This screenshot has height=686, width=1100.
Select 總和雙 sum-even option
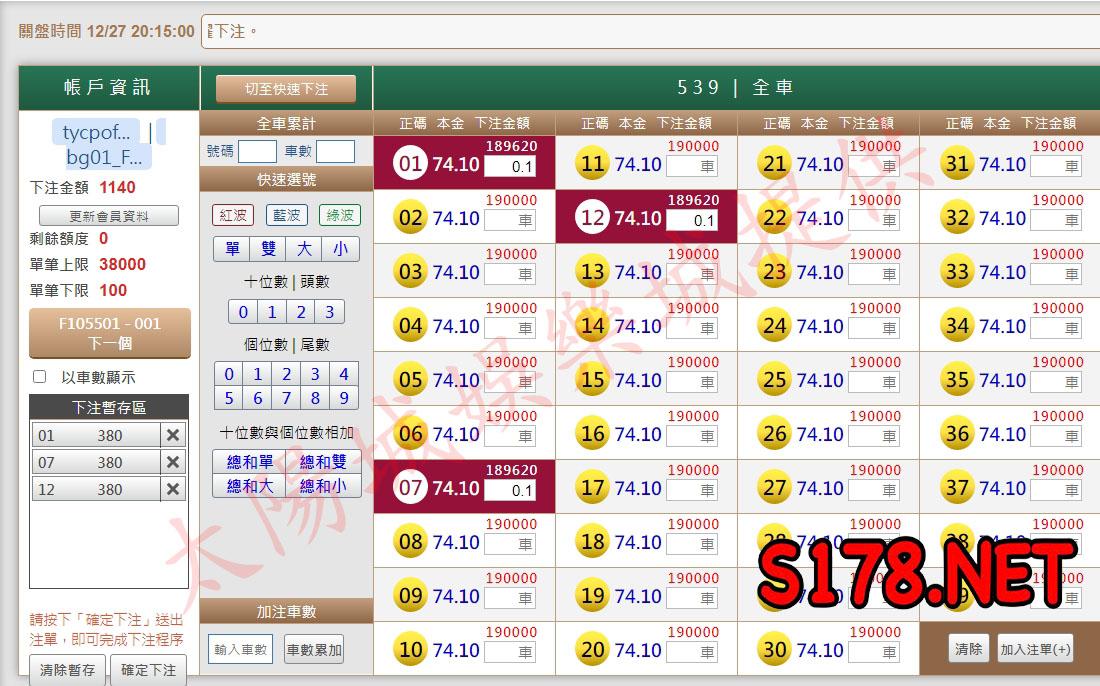tap(323, 462)
